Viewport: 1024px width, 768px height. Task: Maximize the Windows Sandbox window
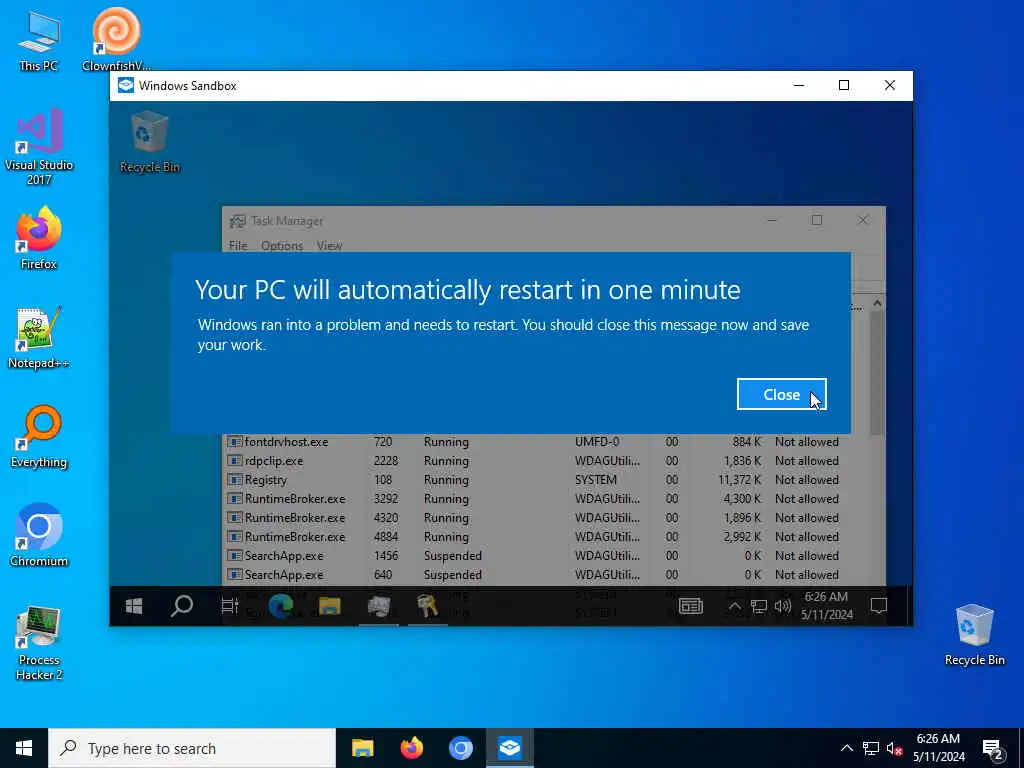[x=844, y=86]
